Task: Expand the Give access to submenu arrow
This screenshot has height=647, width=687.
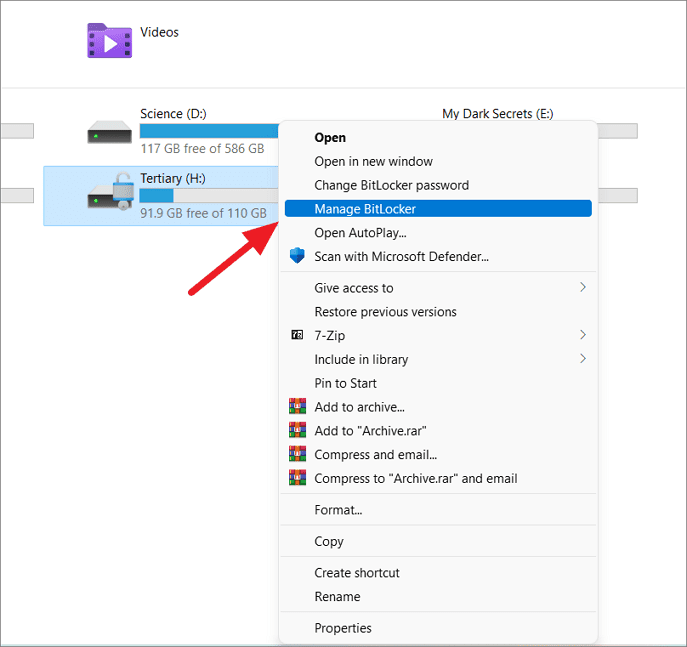Action: click(x=583, y=287)
